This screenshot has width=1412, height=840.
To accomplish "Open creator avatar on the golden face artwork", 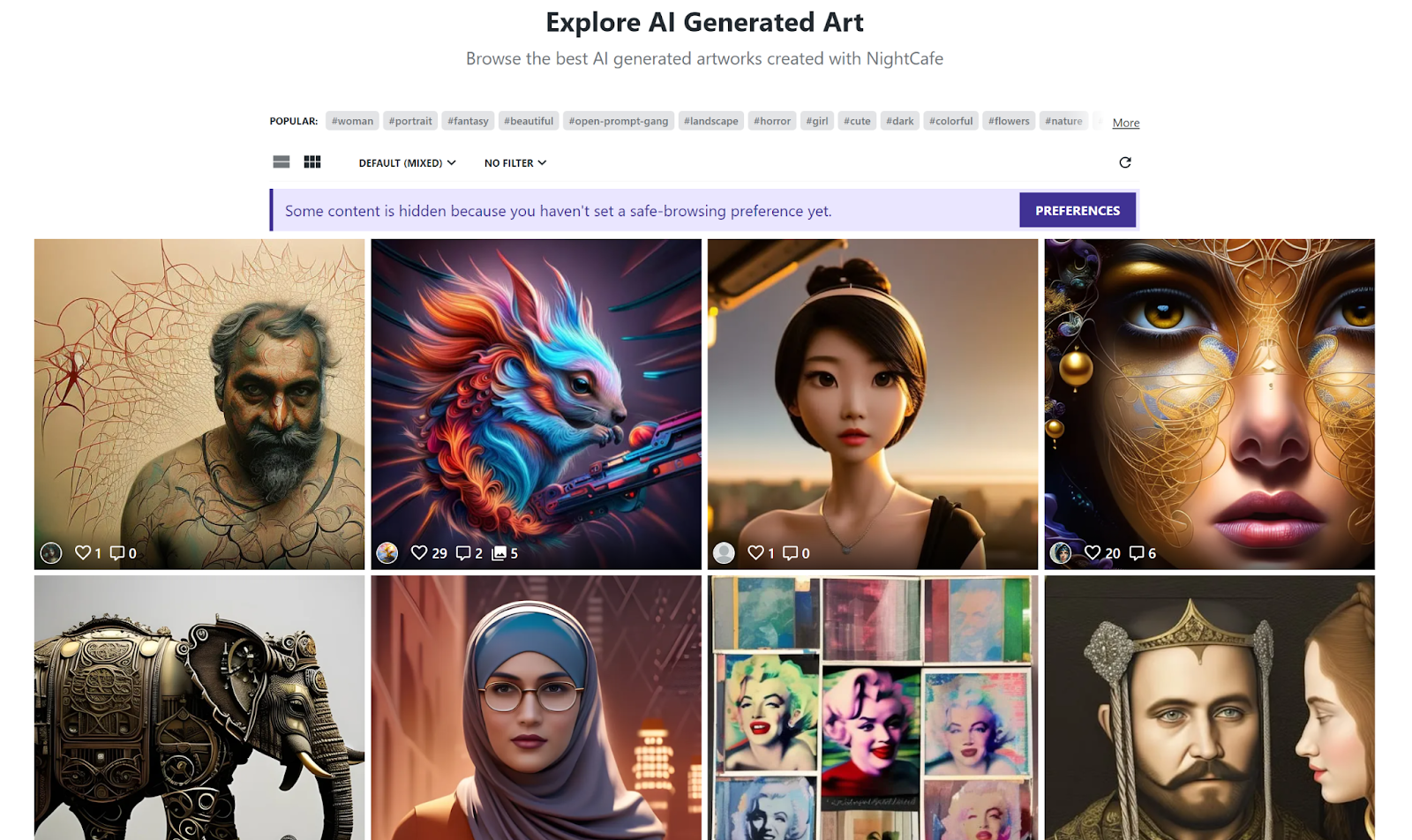I will pos(1061,553).
